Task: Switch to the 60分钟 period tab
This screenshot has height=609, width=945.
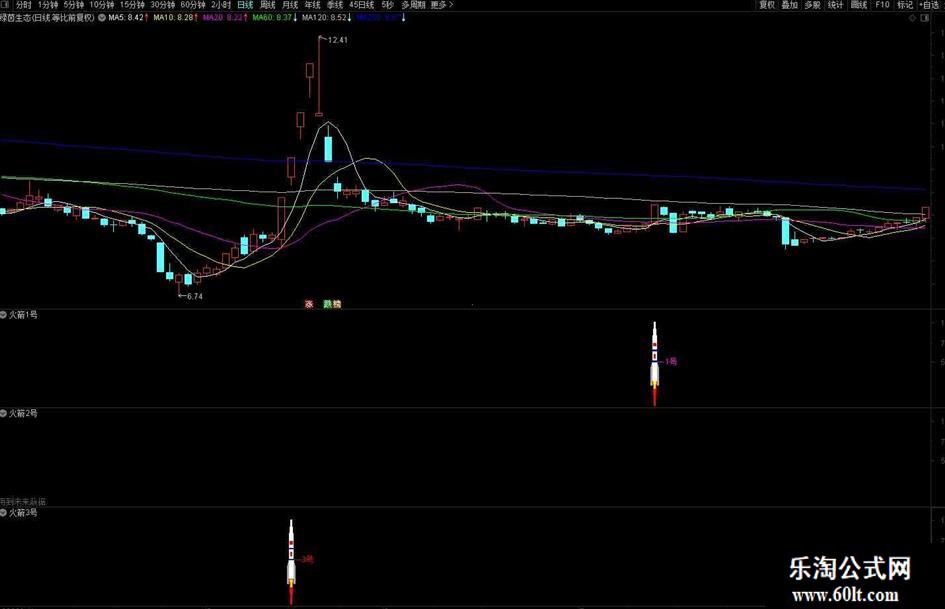Action: click(193, 5)
